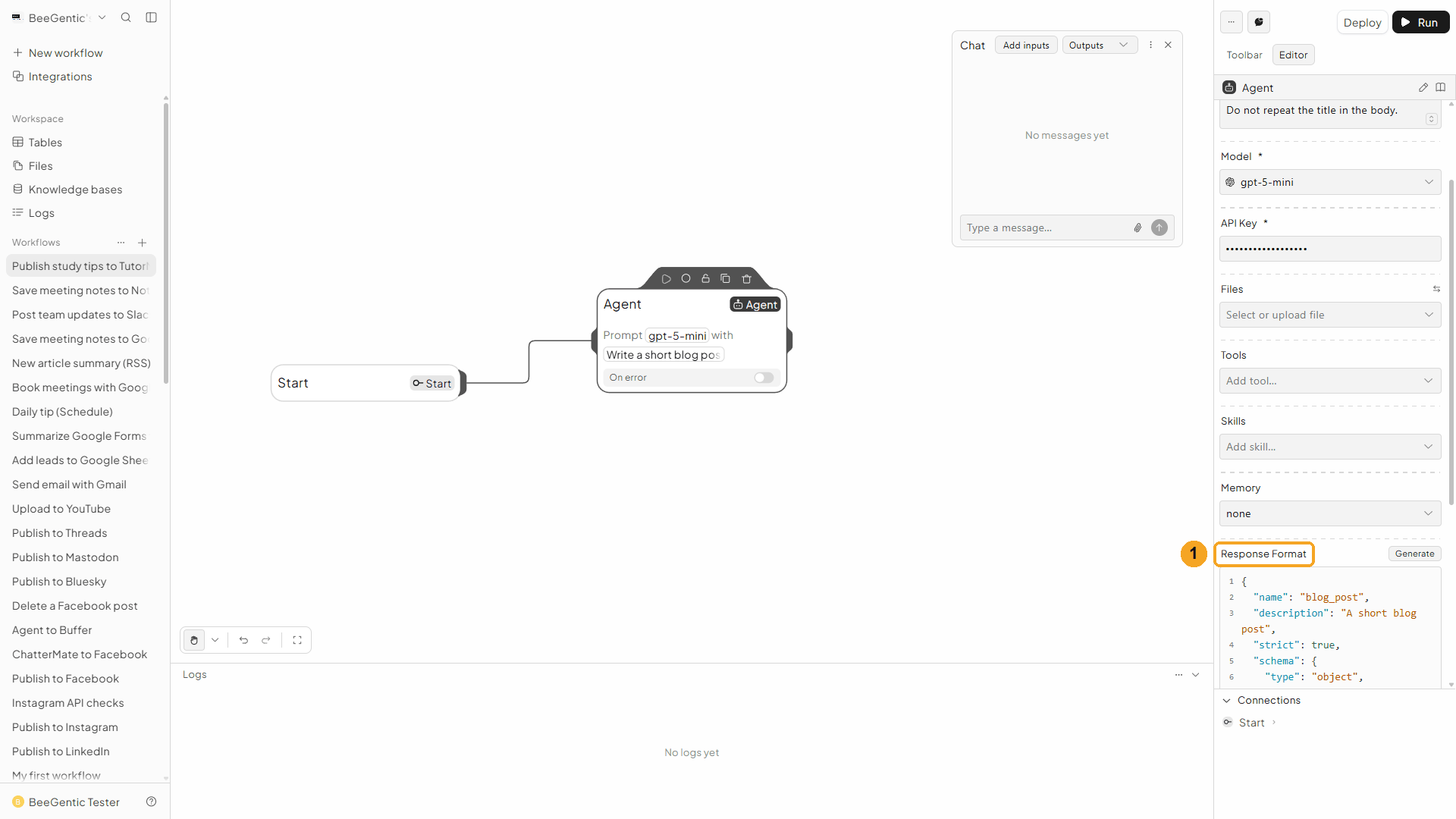Open the Memory none dropdown

click(x=1330, y=513)
